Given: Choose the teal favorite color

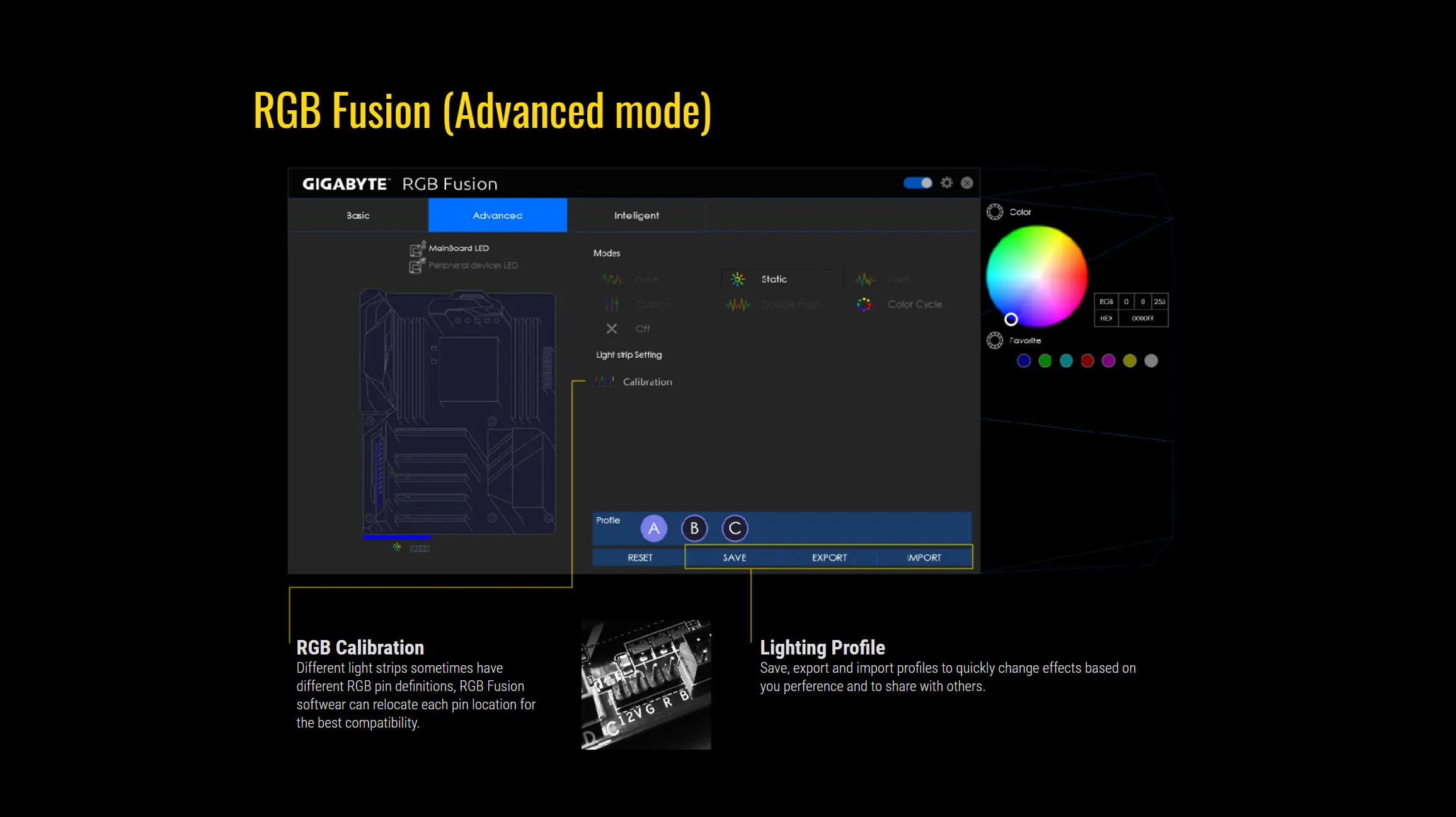Looking at the screenshot, I should (1066, 360).
